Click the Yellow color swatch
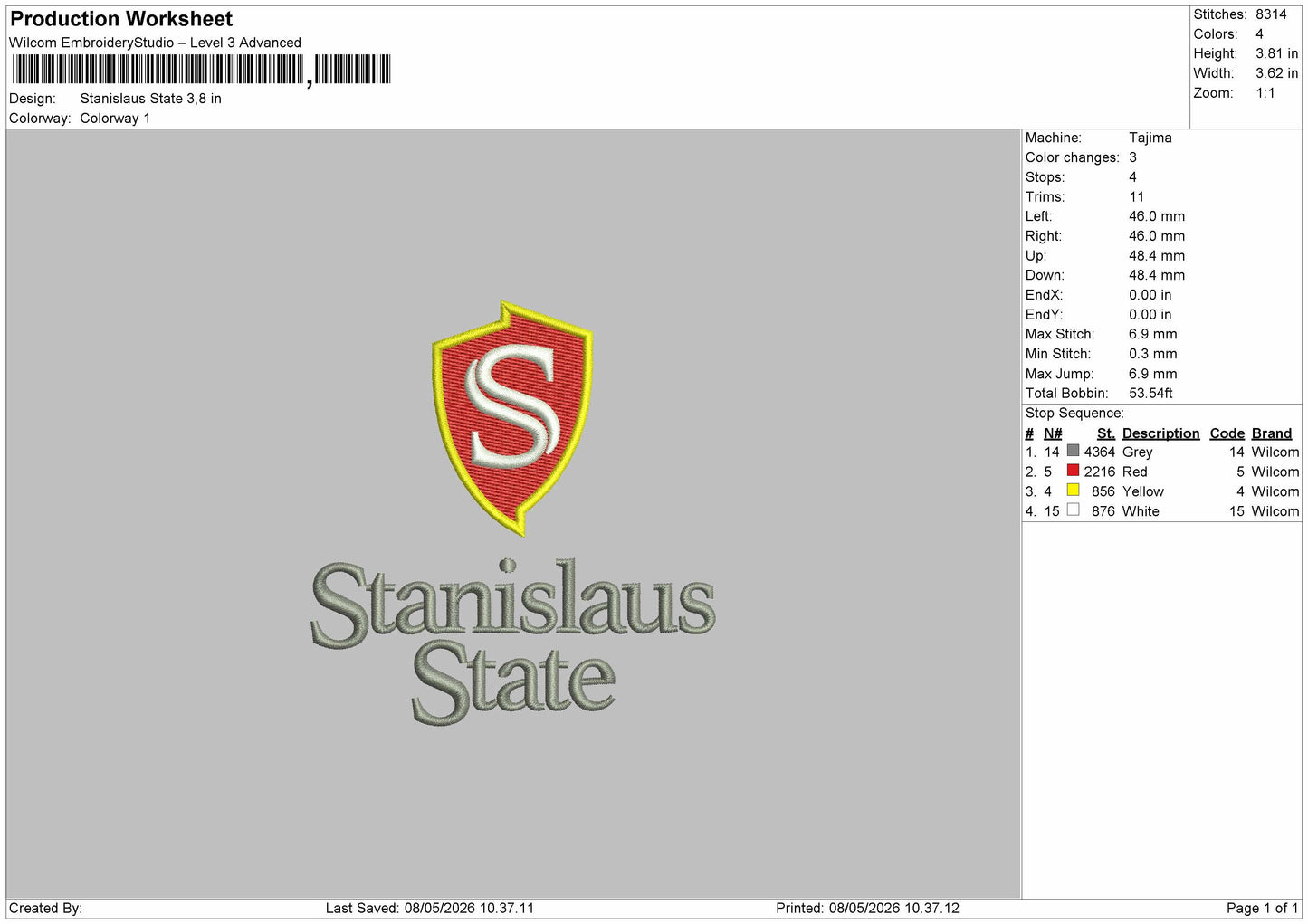The width and height of the screenshot is (1308, 924). tap(1073, 491)
